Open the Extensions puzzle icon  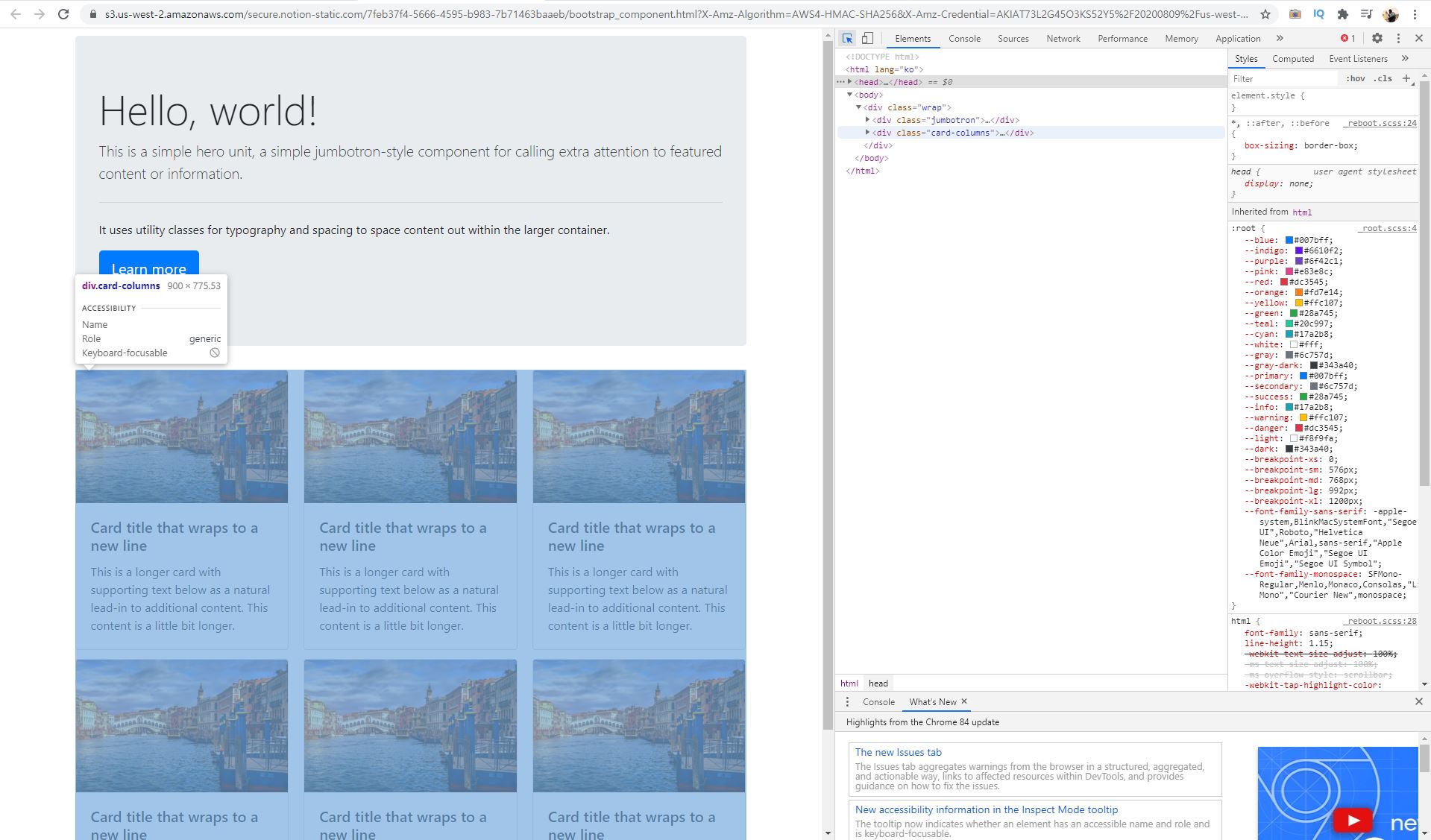click(1343, 14)
